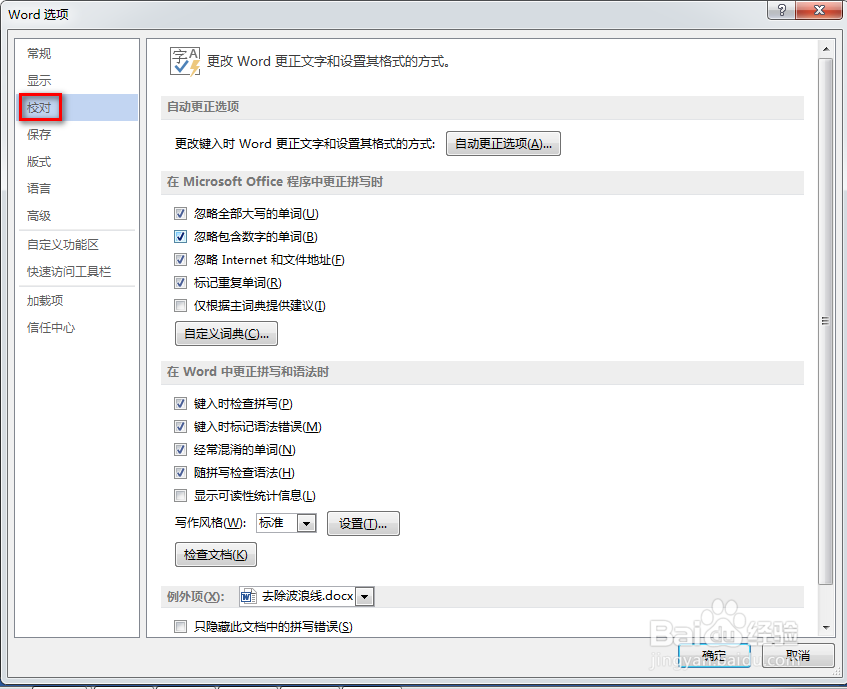Toggle 忽略包含数字的单词 checkbox

click(180, 237)
